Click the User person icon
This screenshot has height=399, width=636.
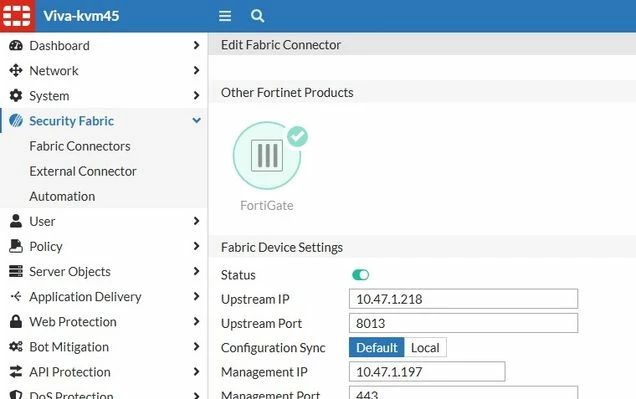click(x=16, y=221)
